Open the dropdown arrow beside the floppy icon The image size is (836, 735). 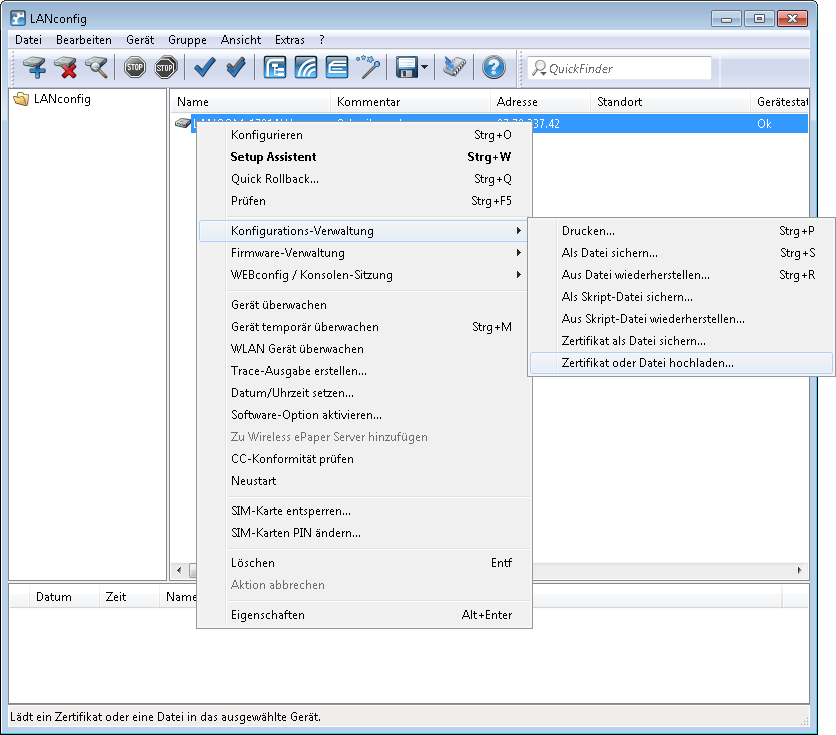[425, 68]
